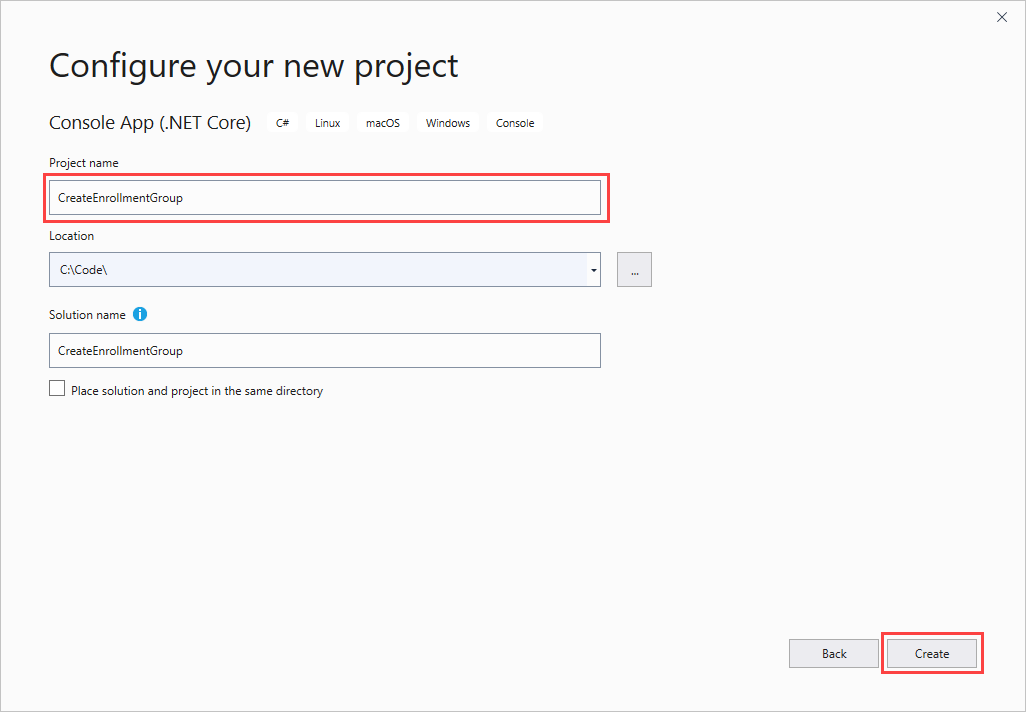Close the Configure your new project dialog
The image size is (1026, 712).
pos(1002,17)
